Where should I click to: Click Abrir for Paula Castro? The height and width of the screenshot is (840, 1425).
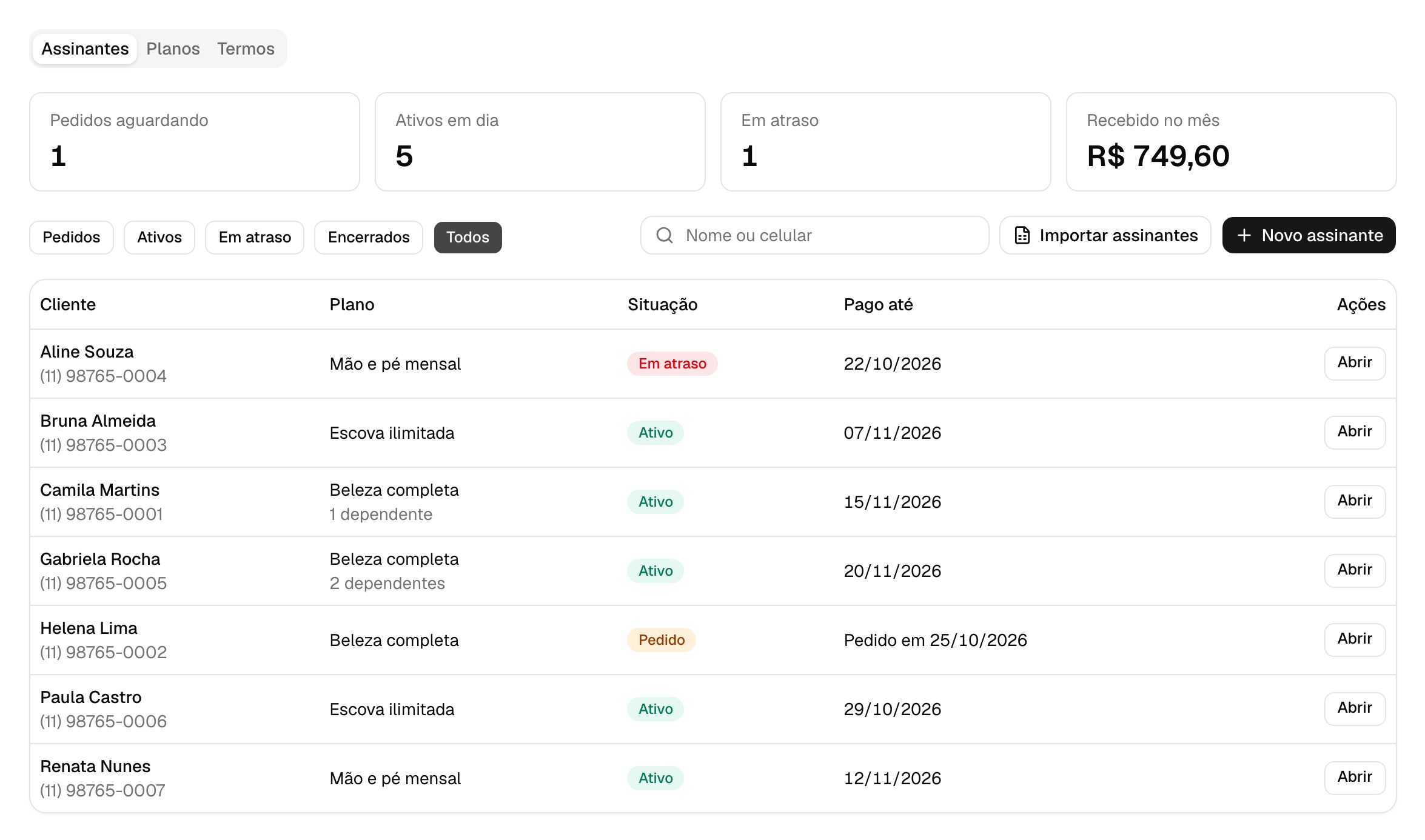(1355, 708)
